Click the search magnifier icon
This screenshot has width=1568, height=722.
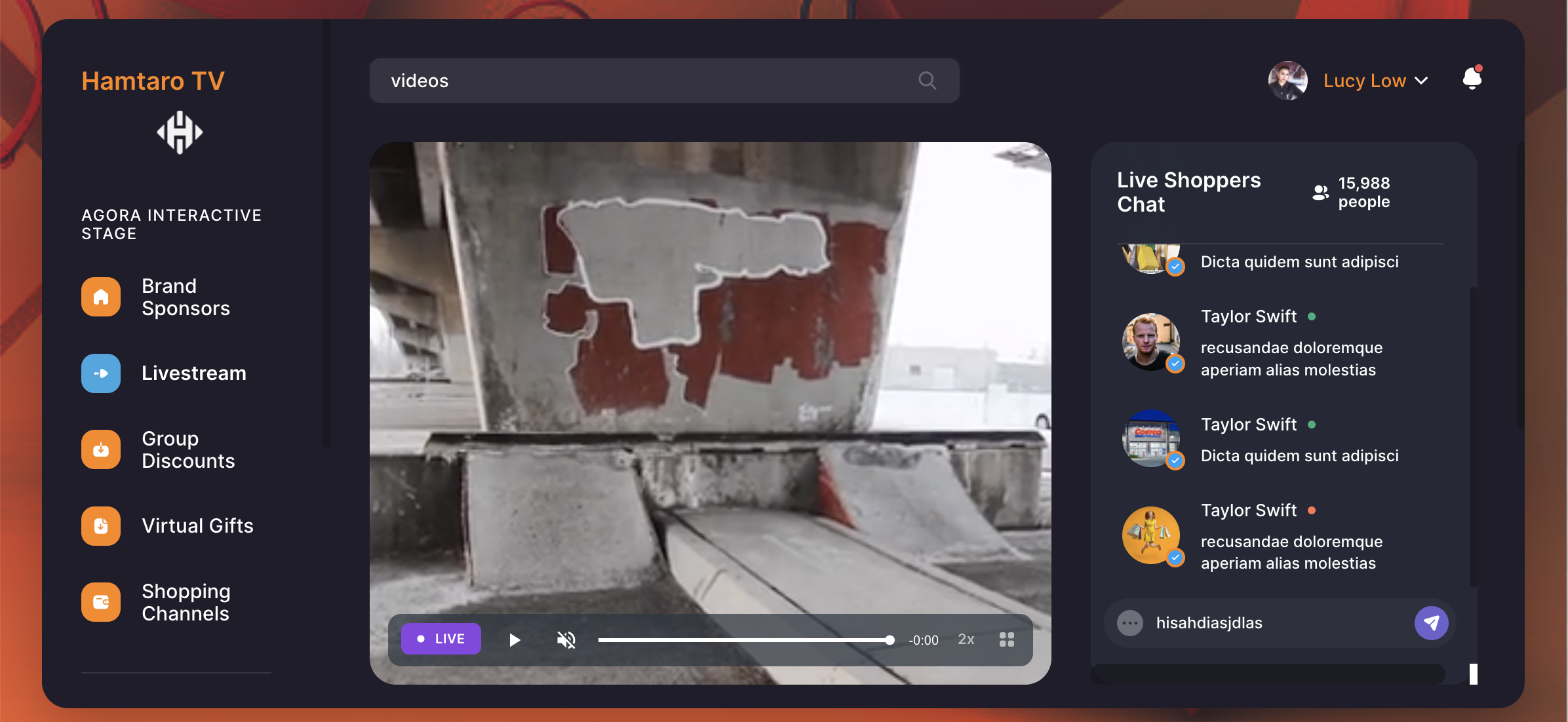point(927,81)
